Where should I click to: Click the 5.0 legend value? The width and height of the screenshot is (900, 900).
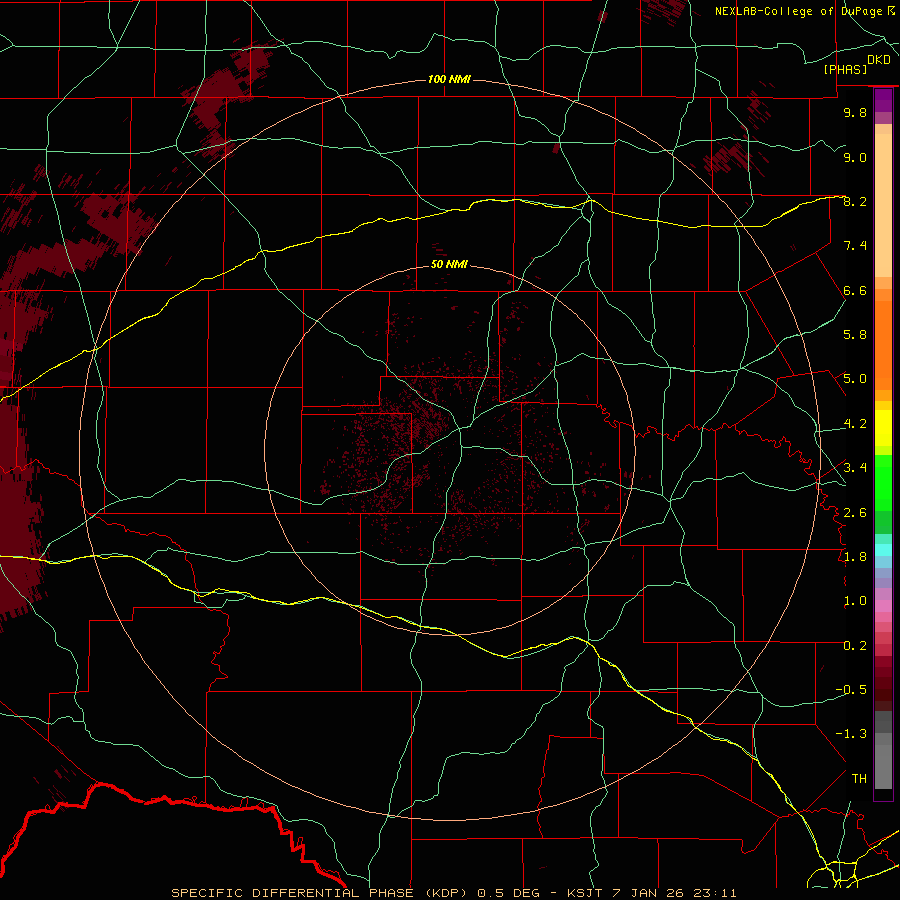click(x=855, y=379)
